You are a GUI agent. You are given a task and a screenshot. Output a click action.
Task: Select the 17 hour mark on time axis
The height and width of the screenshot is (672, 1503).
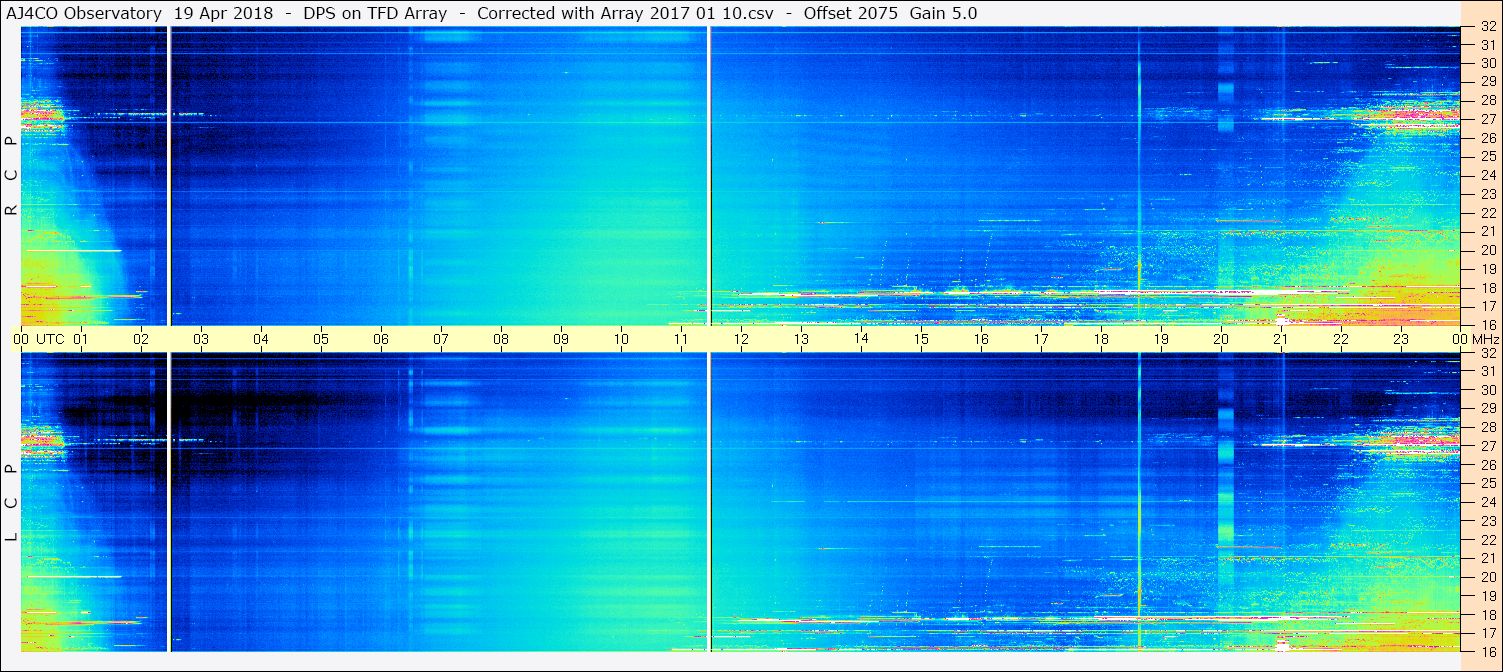click(x=1041, y=339)
